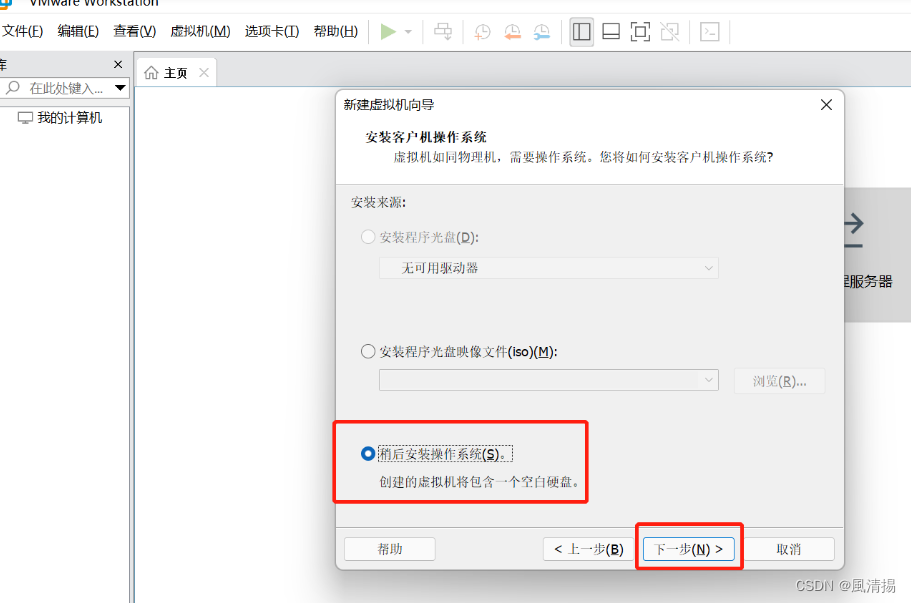The image size is (911, 603).
Task: Switch to the 主页 tab
Action: (x=175, y=73)
